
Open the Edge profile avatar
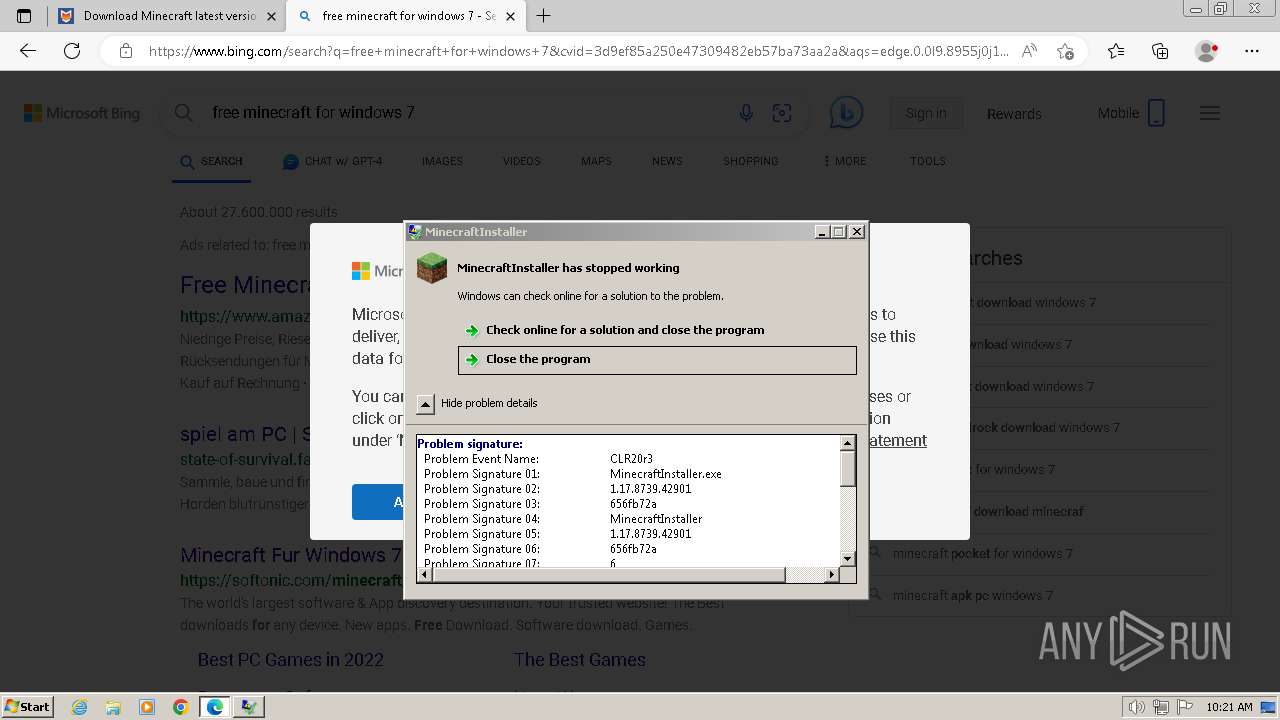pos(1207,51)
